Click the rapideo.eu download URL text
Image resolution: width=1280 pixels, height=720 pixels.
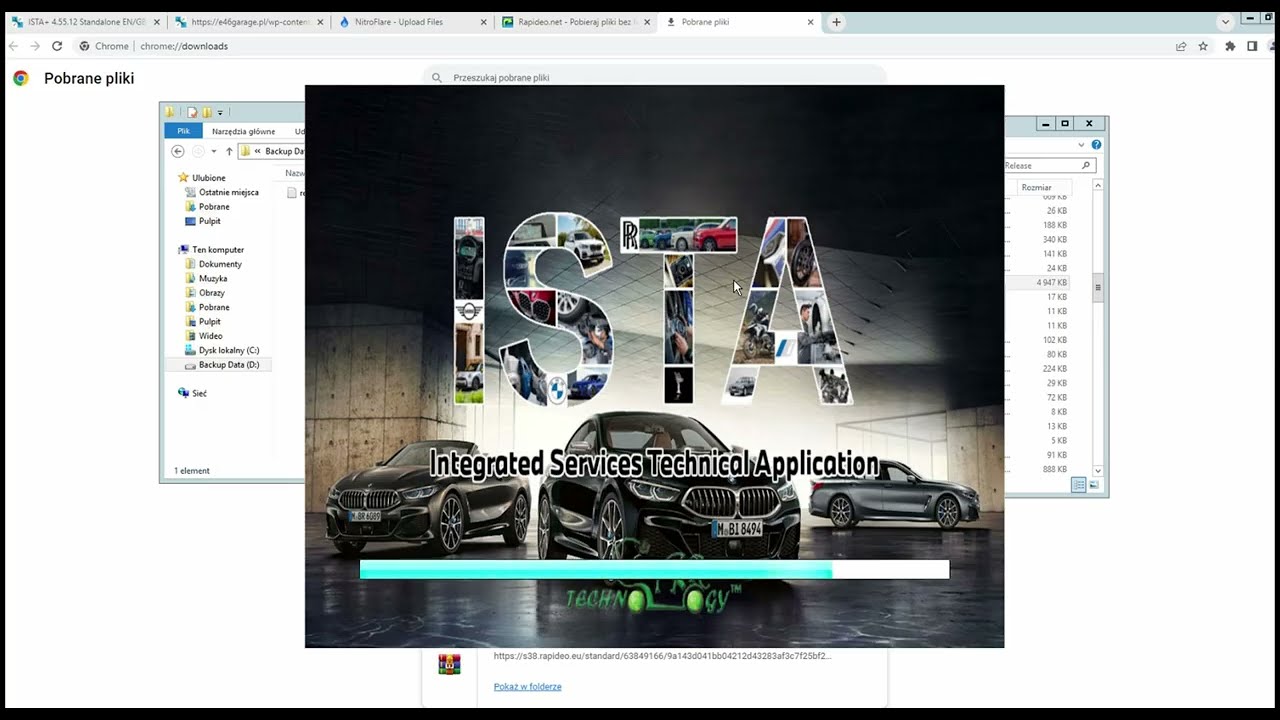coord(662,656)
